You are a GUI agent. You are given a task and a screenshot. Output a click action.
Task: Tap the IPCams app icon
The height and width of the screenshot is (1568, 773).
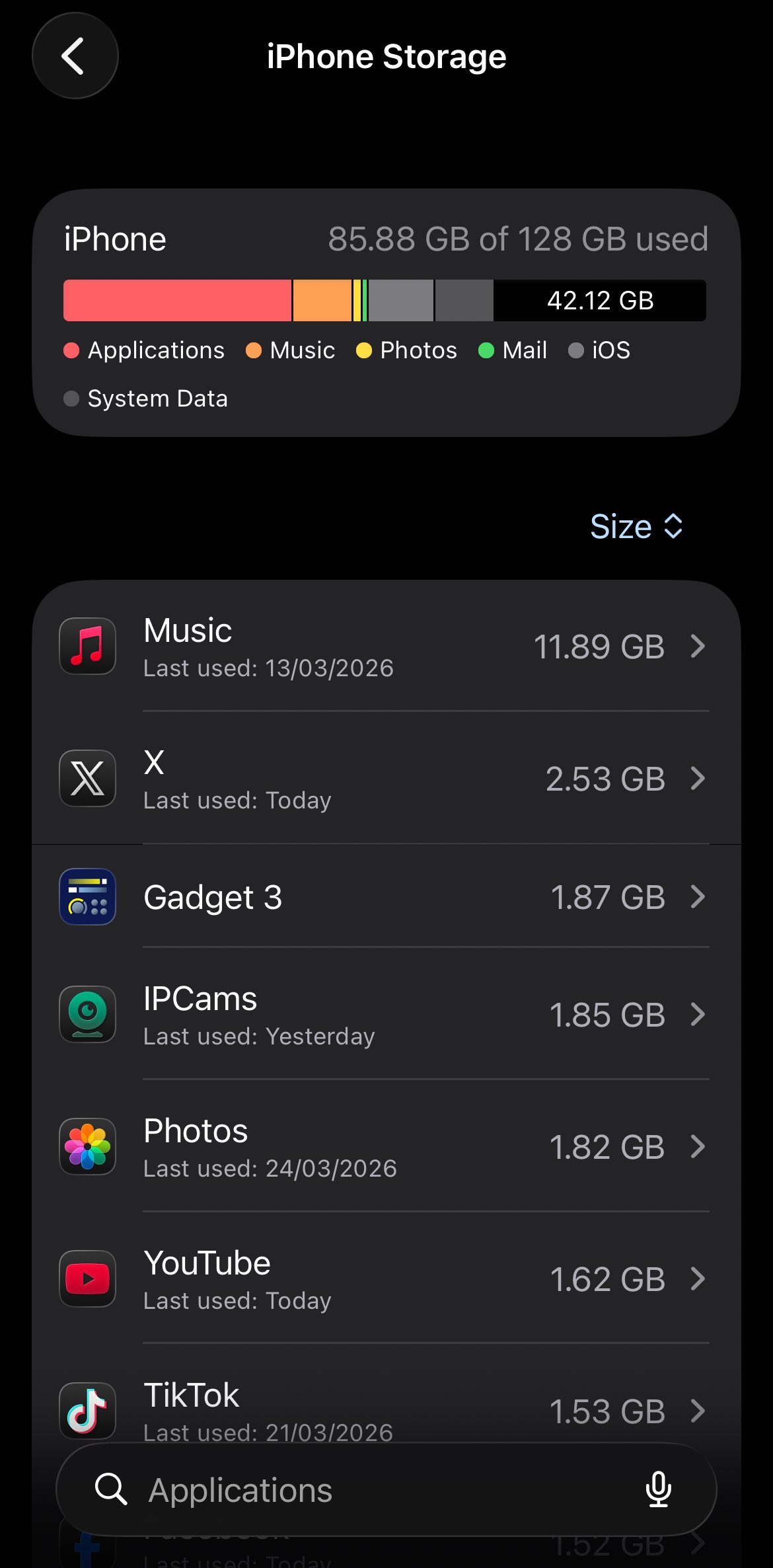88,1014
